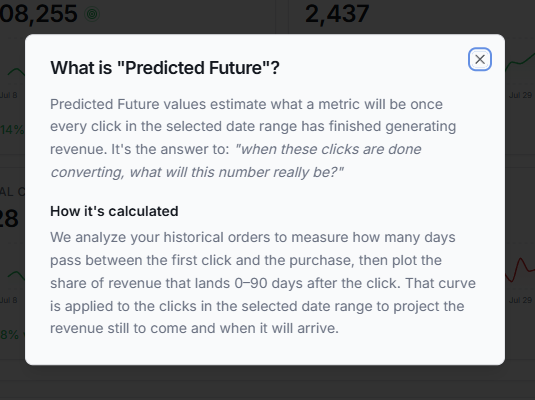
Task: Click the 'How it's calculated' heading
Action: click(x=114, y=211)
